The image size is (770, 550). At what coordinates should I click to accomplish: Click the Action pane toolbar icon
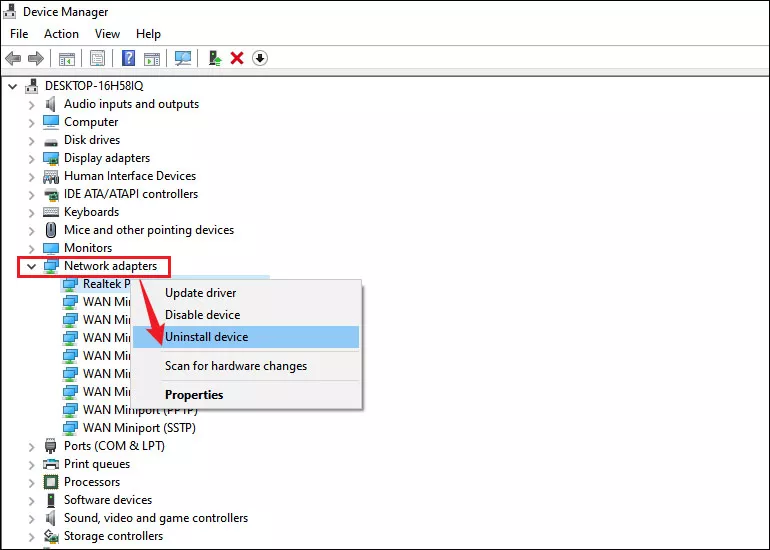point(152,58)
